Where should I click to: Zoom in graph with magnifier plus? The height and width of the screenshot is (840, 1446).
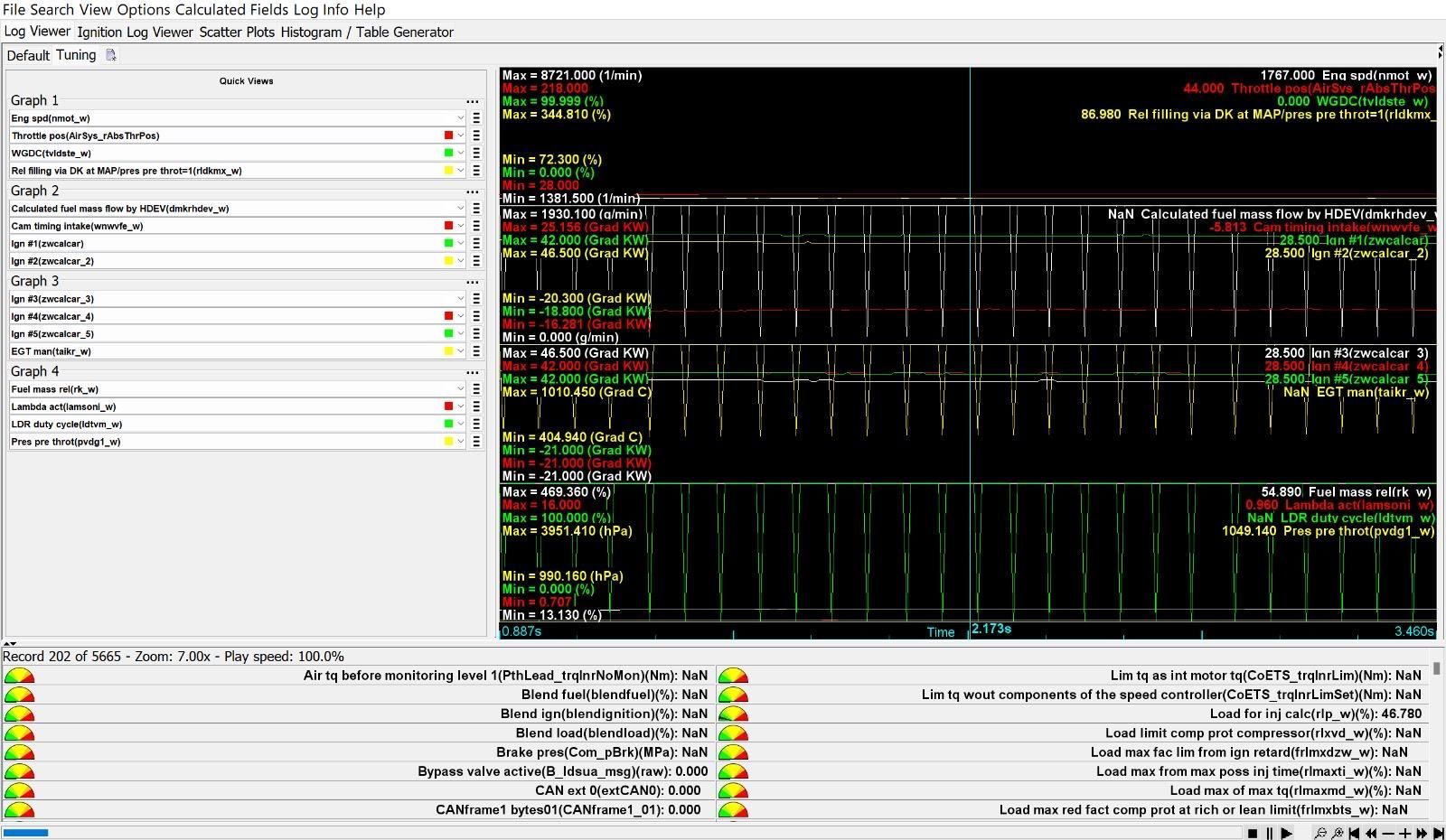tap(1338, 833)
